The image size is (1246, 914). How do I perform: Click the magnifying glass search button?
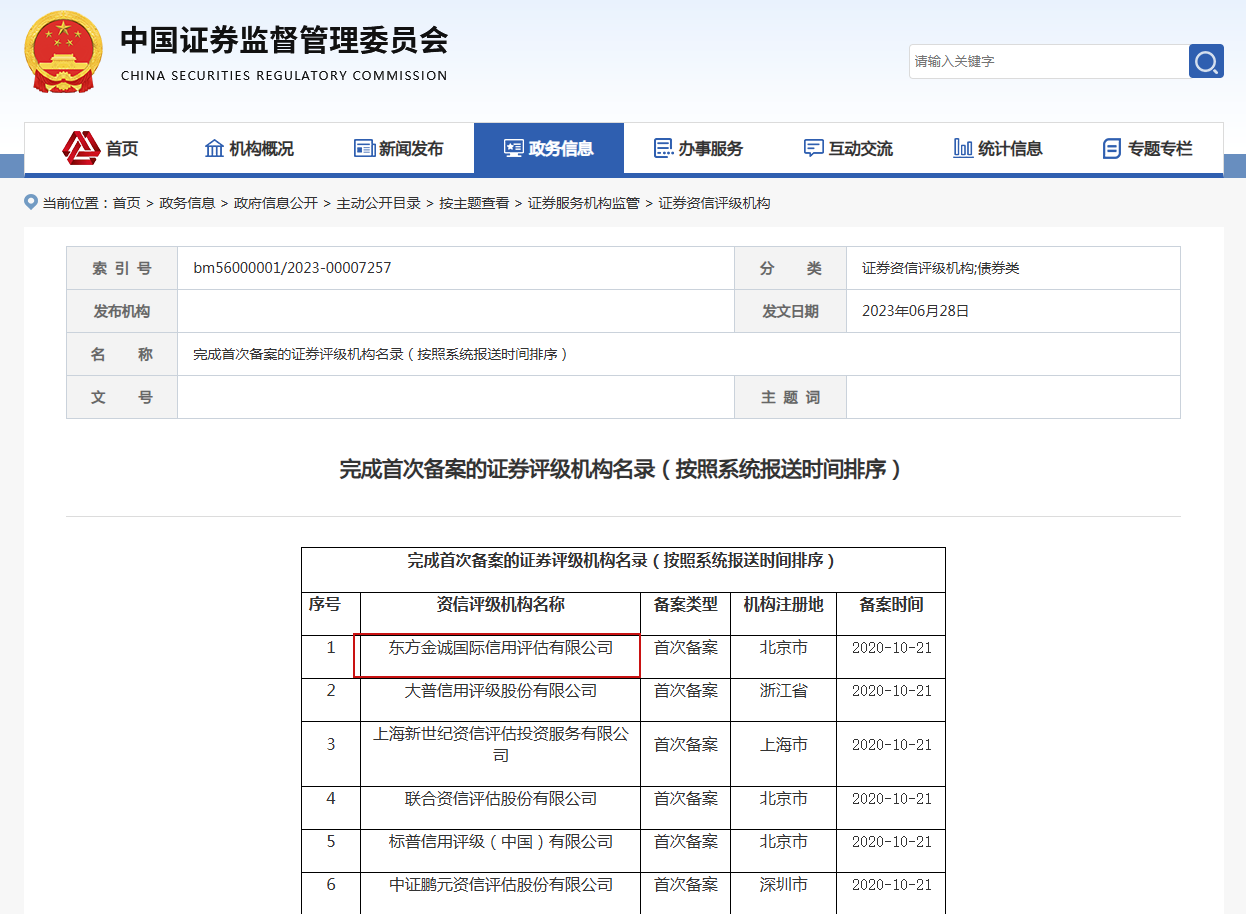[x=1206, y=61]
